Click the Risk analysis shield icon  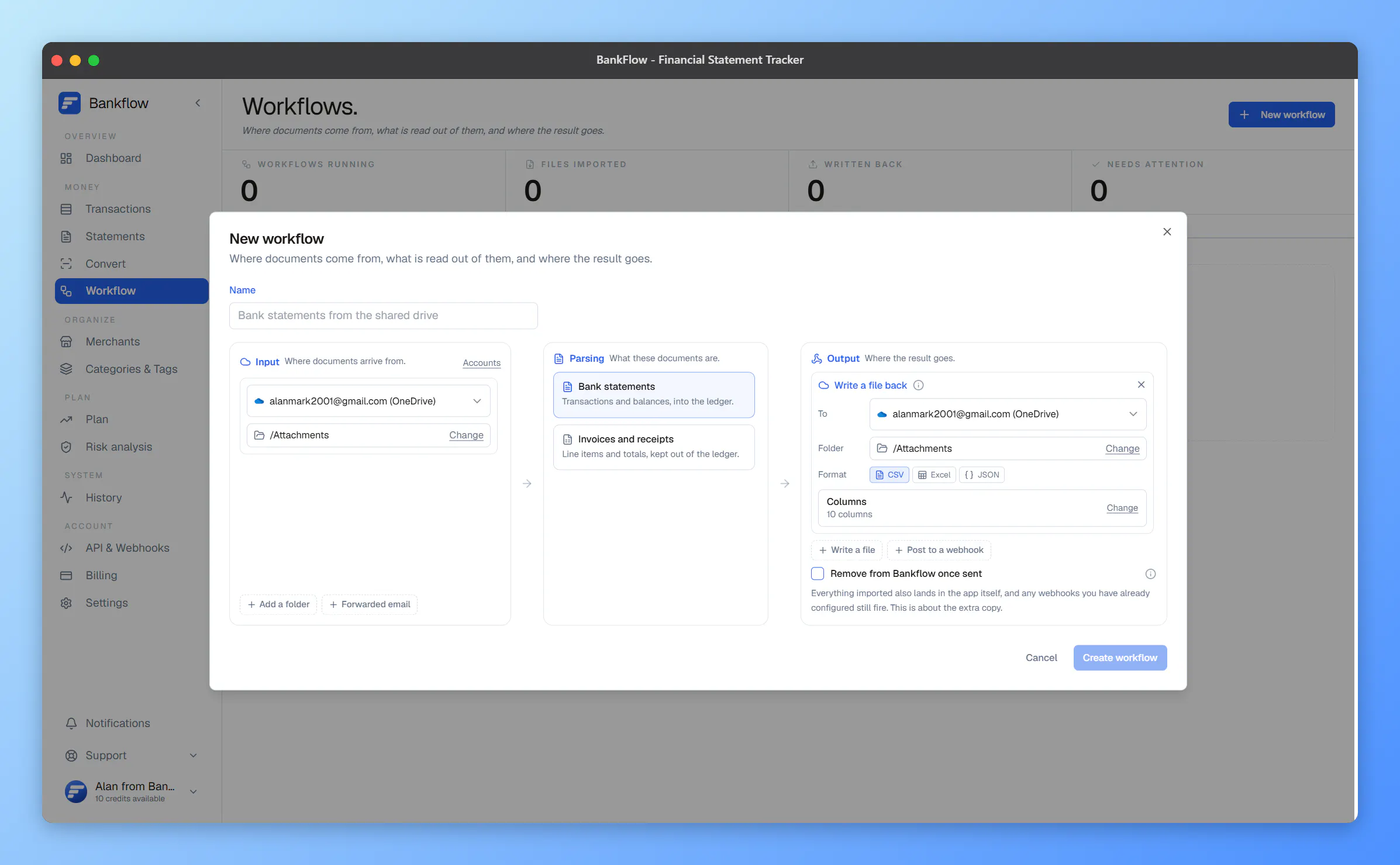(x=66, y=447)
